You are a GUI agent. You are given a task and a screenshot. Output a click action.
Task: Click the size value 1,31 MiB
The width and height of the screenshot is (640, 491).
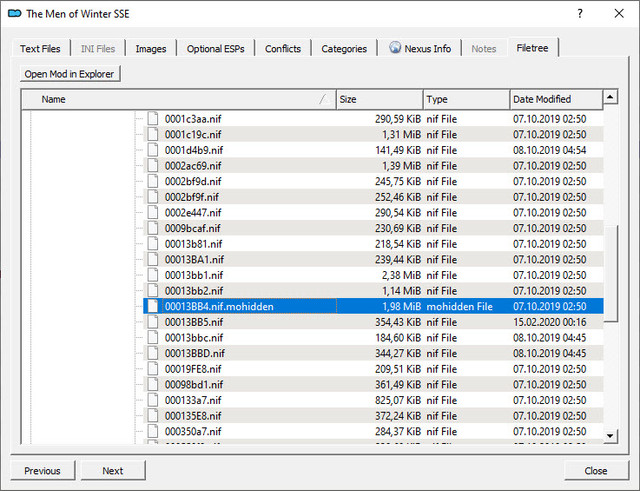coord(401,135)
